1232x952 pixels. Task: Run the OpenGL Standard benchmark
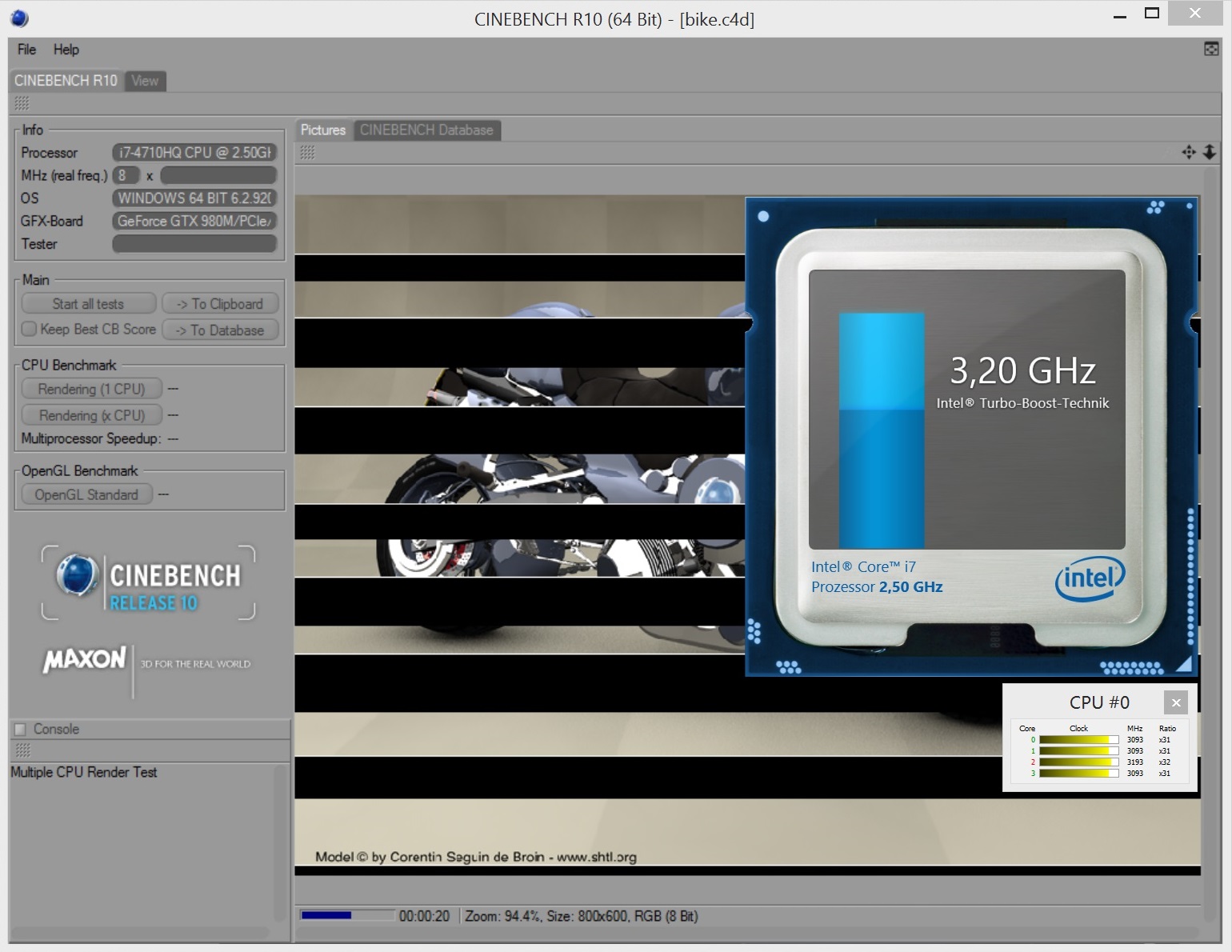(x=86, y=495)
